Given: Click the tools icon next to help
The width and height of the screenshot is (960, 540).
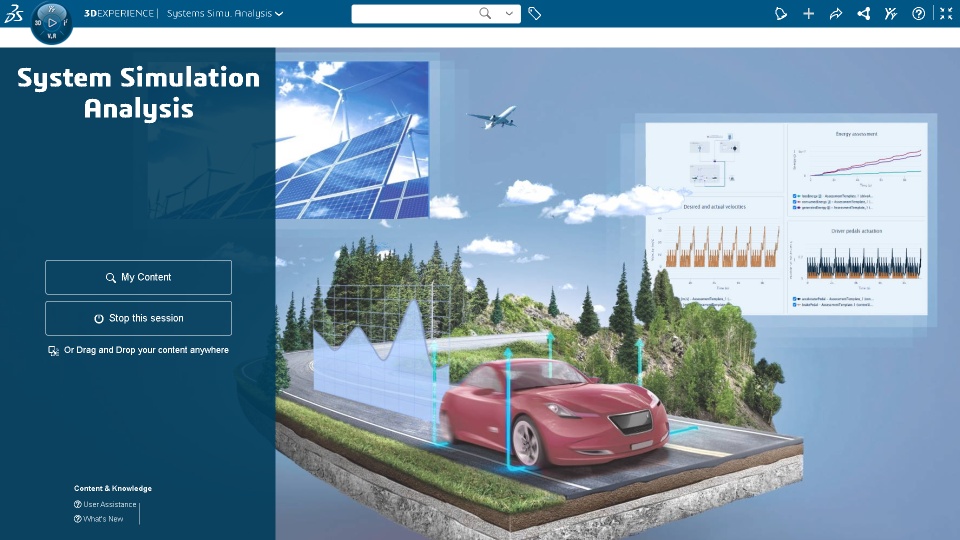Looking at the screenshot, I should coord(891,13).
